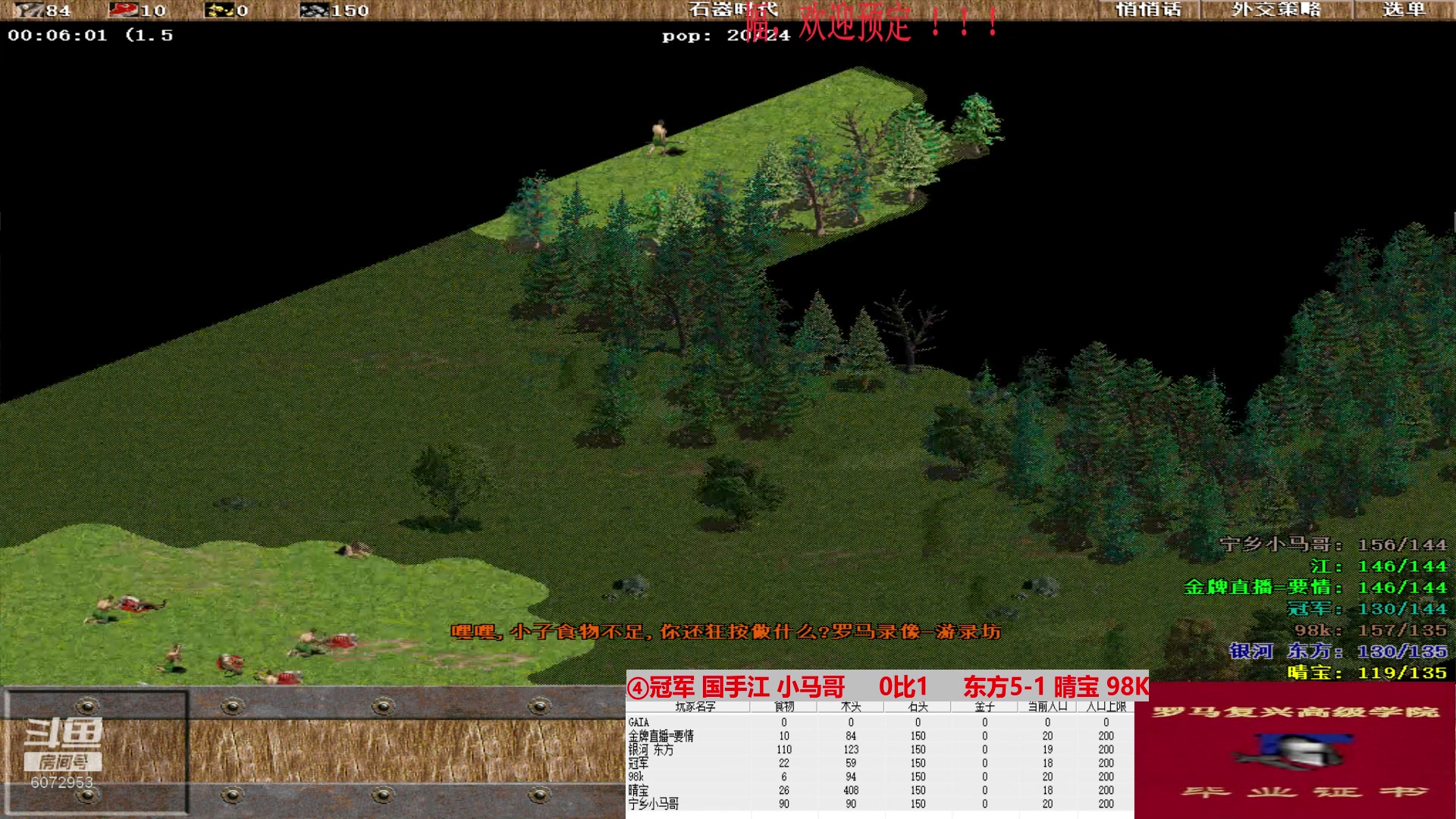1456x819 pixels.
Task: Click 金牌直播=要情 score line in the score list
Action: point(1316,587)
